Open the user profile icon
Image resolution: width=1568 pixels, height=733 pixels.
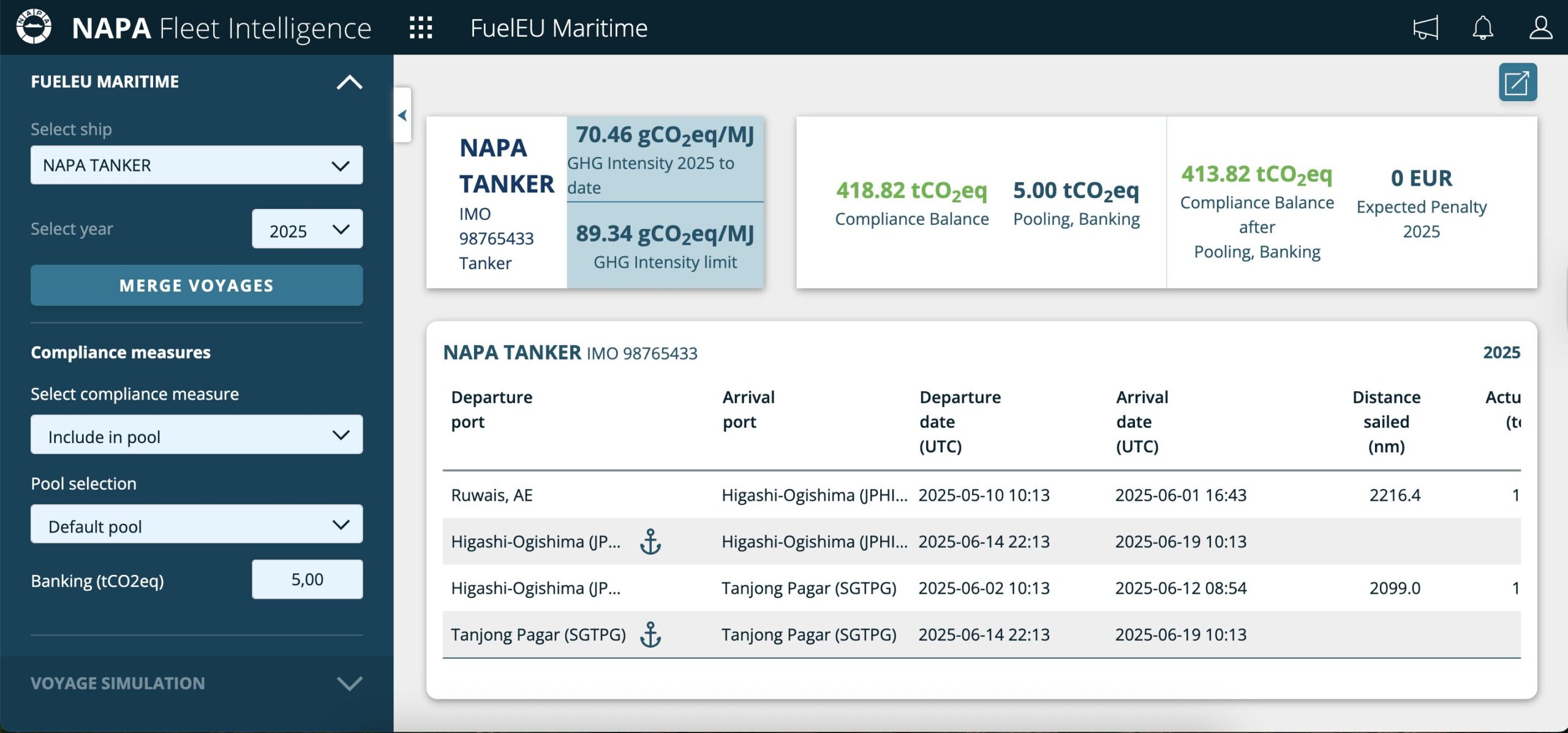tap(1540, 28)
